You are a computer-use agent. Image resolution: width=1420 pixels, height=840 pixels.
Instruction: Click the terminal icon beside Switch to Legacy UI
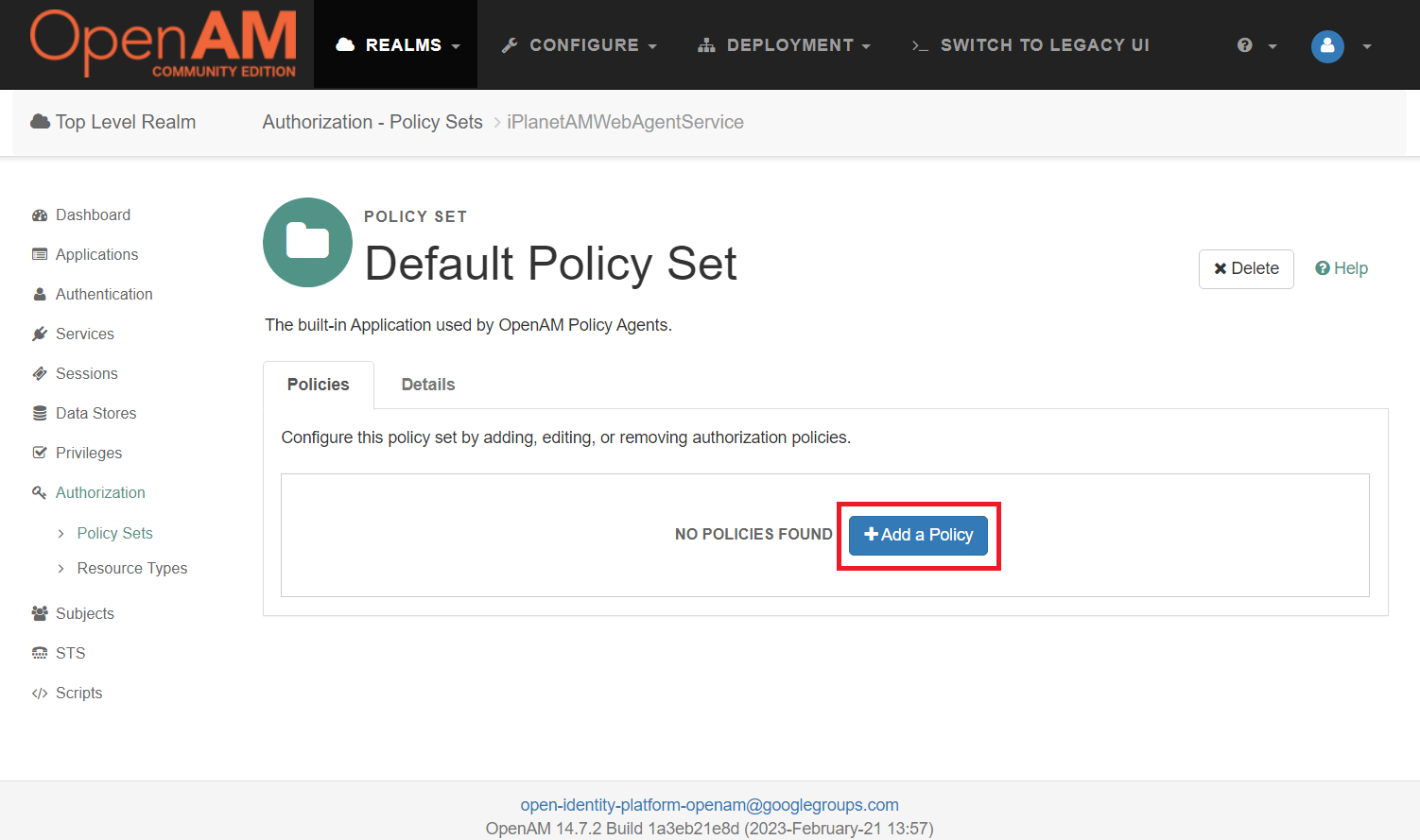[920, 45]
